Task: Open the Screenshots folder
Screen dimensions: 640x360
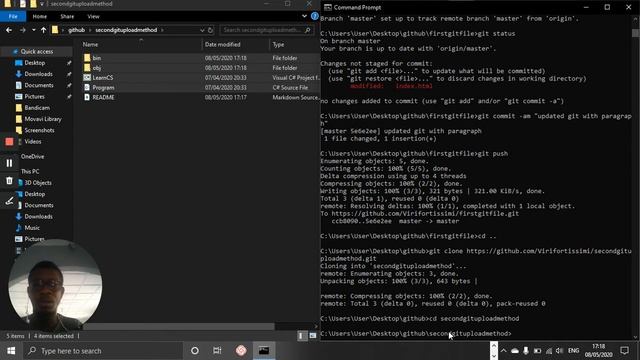Action: click(39, 130)
